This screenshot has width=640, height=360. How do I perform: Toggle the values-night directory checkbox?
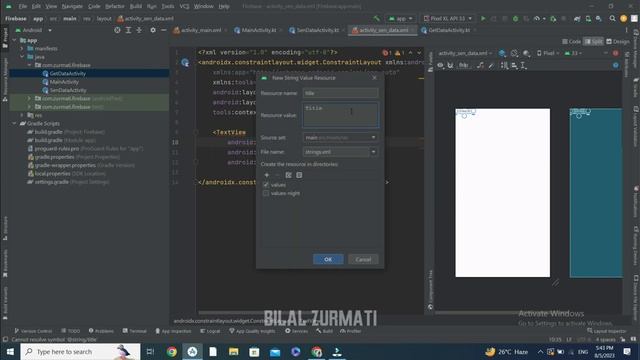(266, 193)
